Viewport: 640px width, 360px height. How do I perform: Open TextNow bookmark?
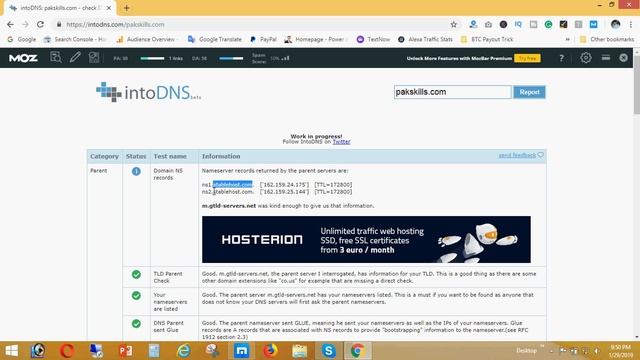point(373,39)
